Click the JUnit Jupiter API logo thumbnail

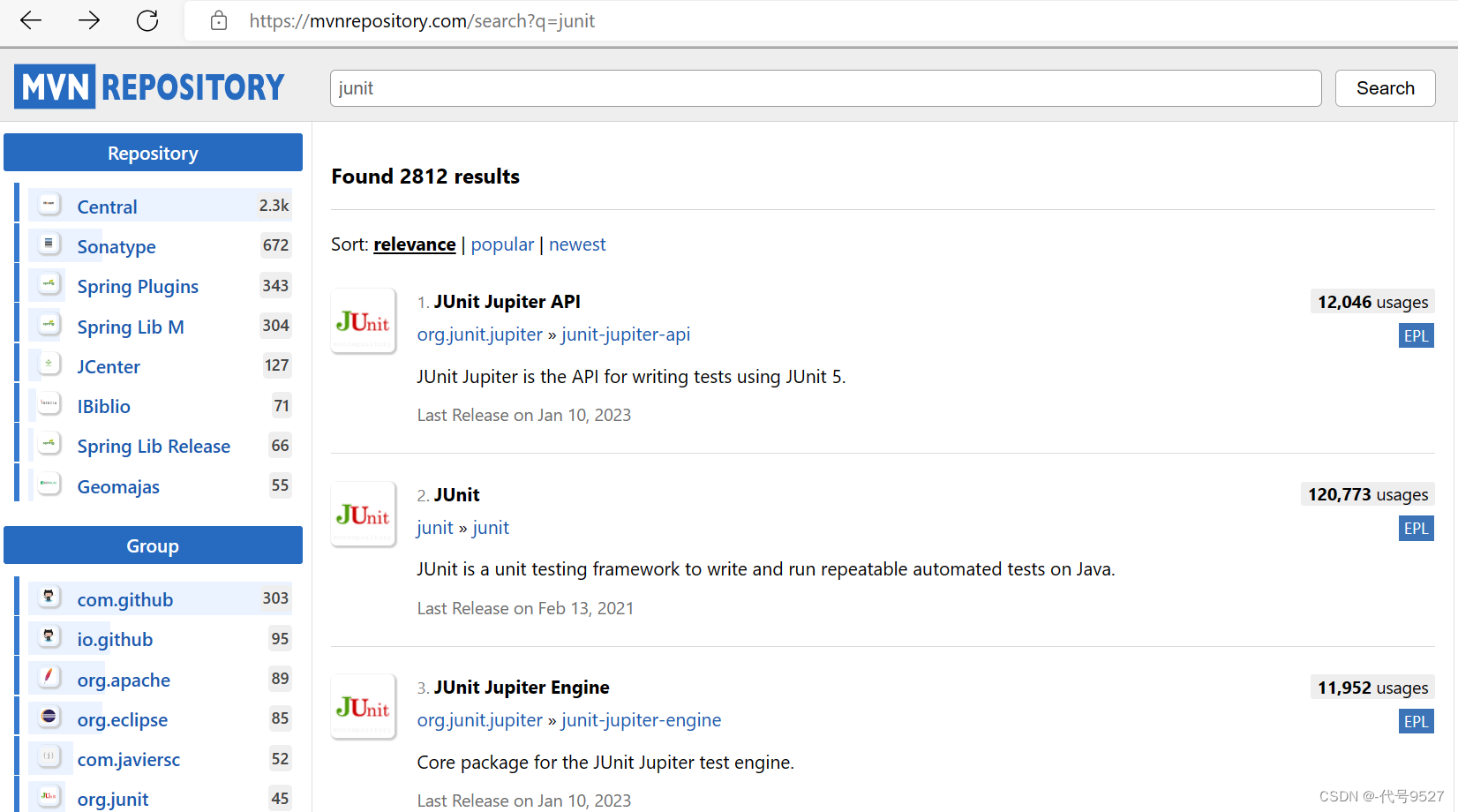point(363,321)
